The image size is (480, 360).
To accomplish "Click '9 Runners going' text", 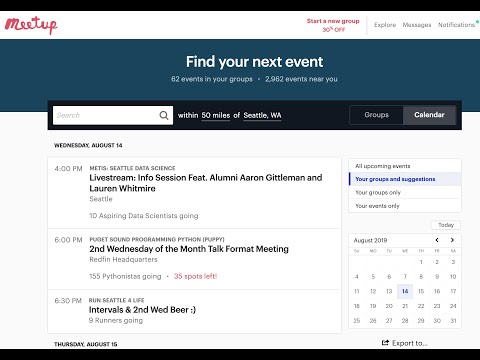I will (116, 320).
